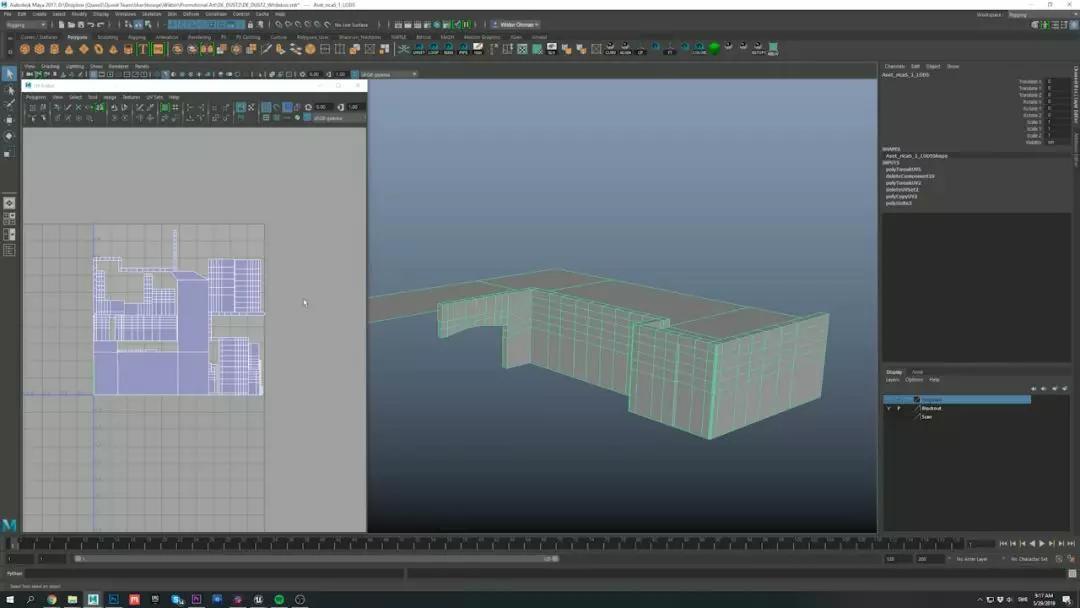Viewport: 1080px width, 608px height.
Task: Click the go to start playback button
Action: (x=1003, y=544)
